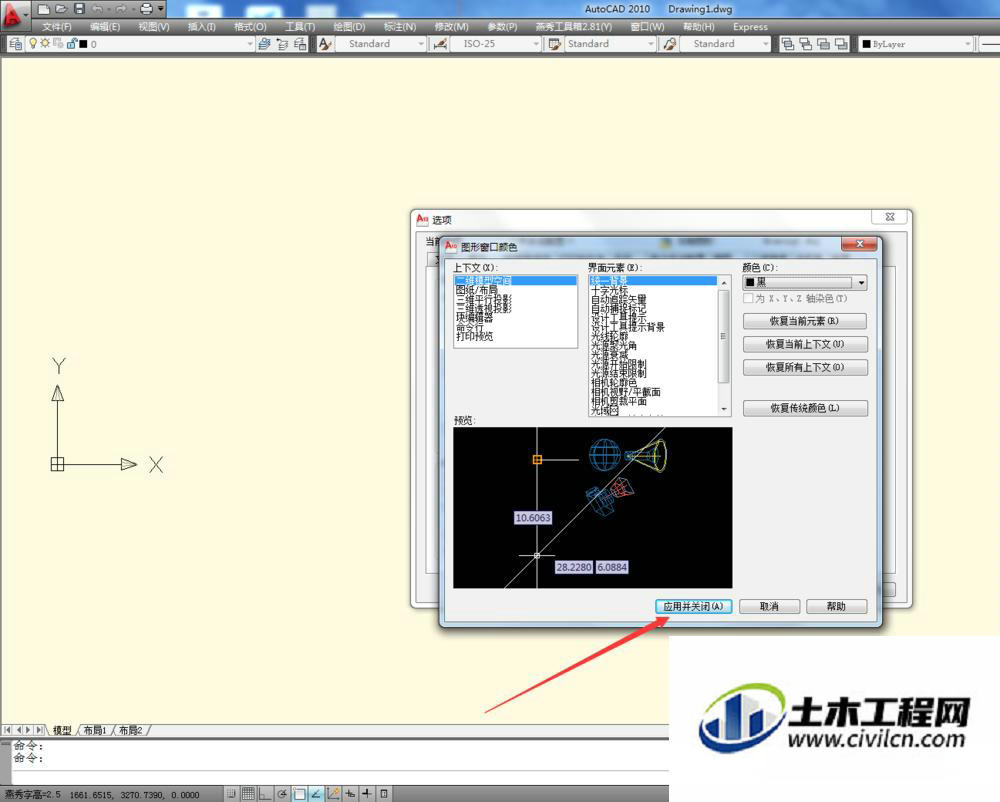Undo the last action

pyautogui.click(x=98, y=9)
